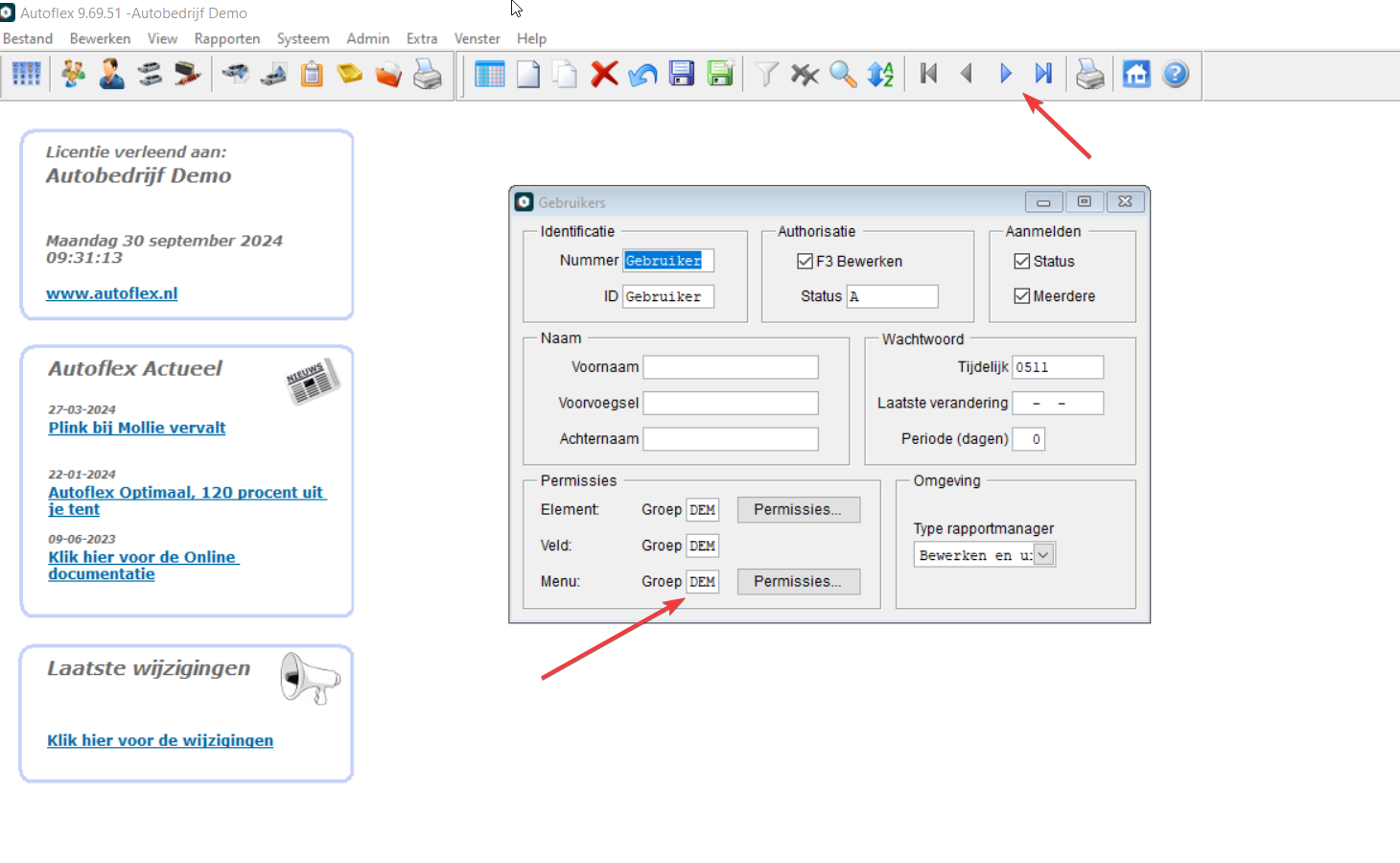Image resolution: width=1400 pixels, height=863 pixels.
Task: Open the View menu
Action: coord(162,38)
